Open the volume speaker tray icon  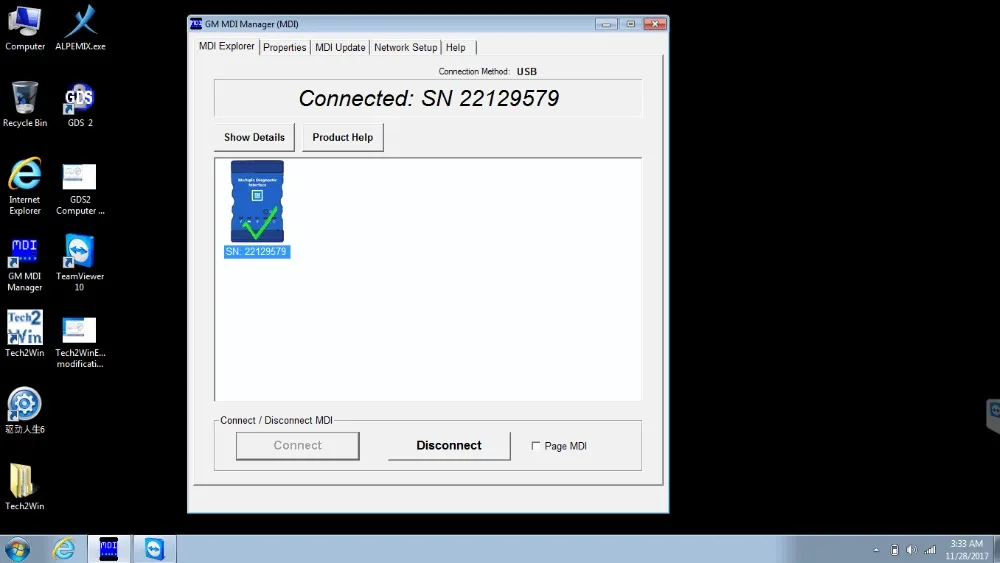pyautogui.click(x=912, y=550)
